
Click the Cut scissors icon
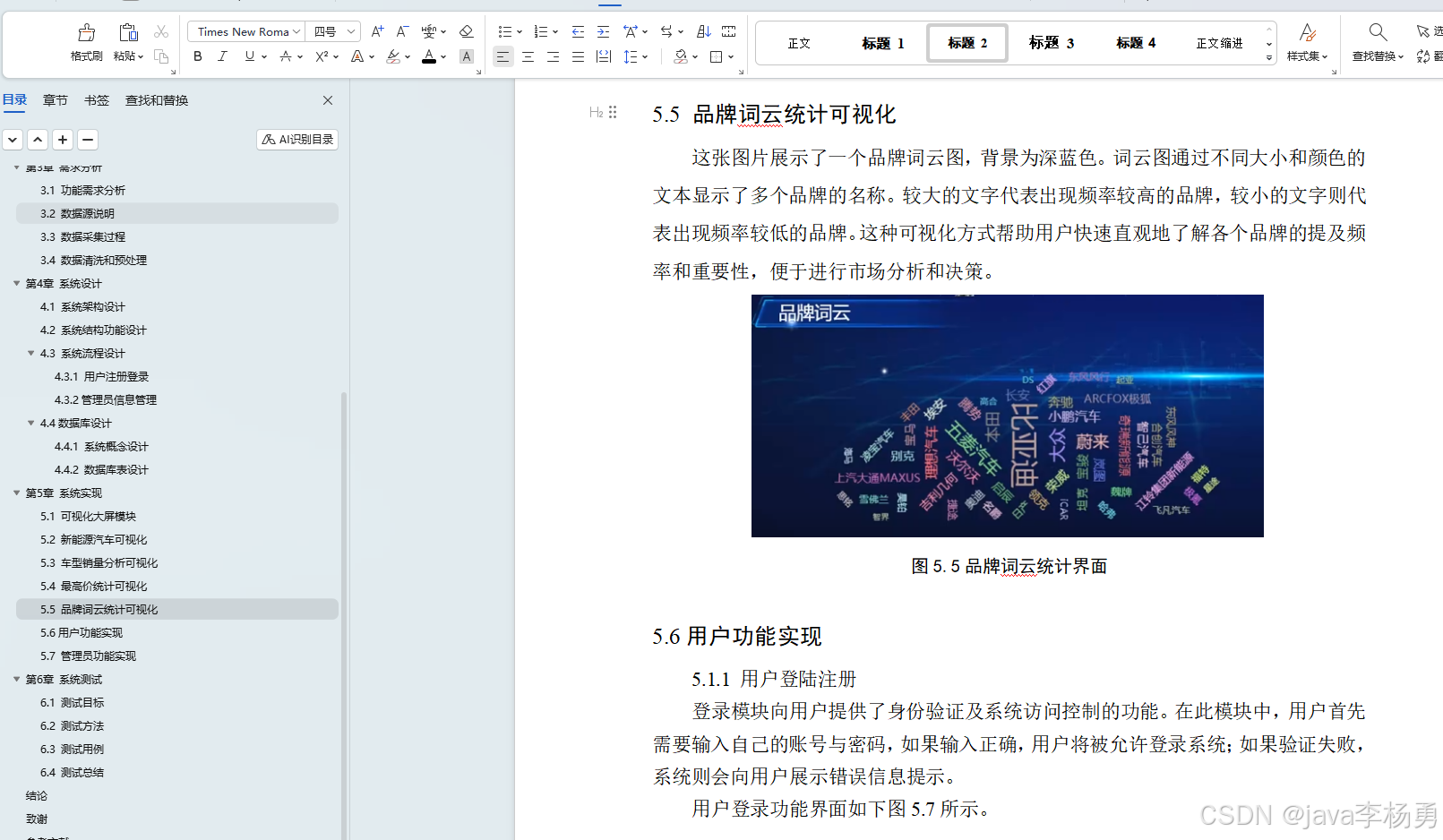[x=161, y=32]
